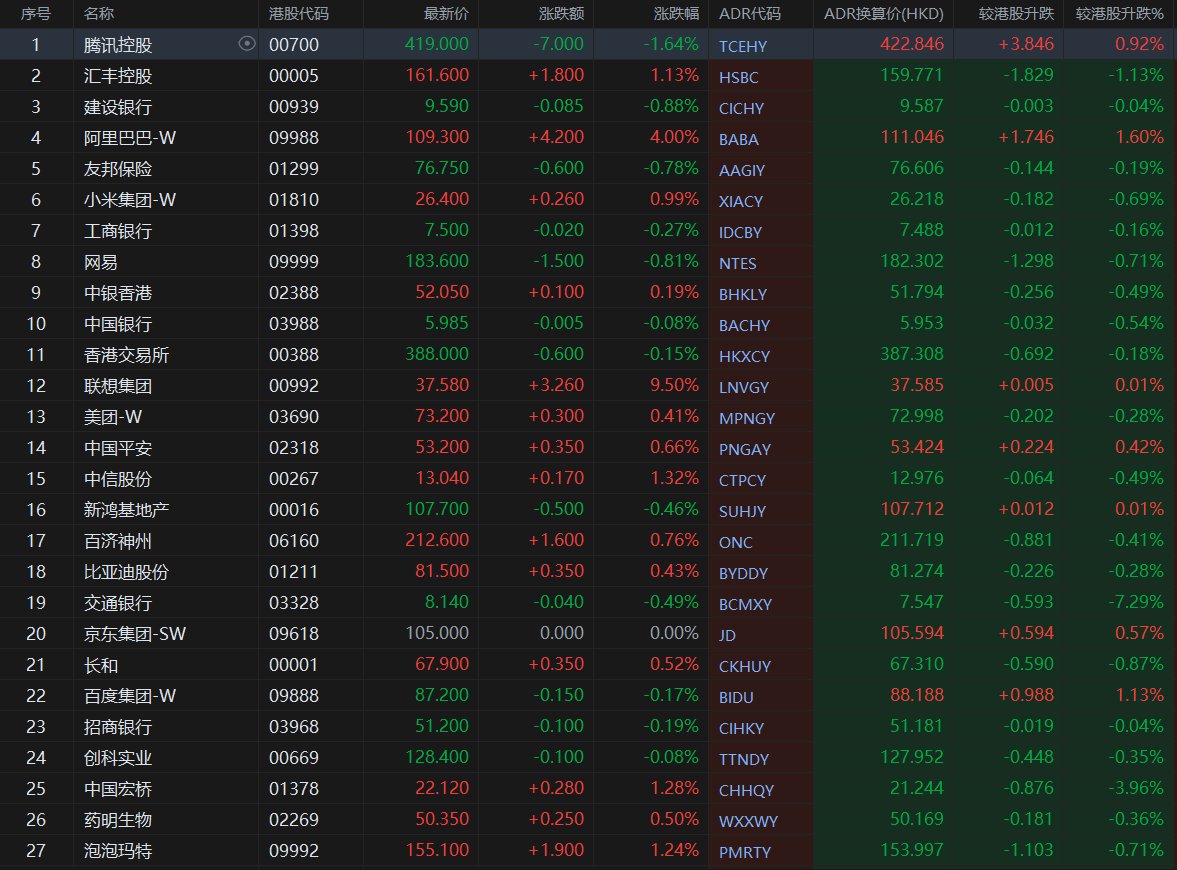This screenshot has width=1177, height=870.
Task: Sort by ADR换算价(HKD) column header
Action: pyautogui.click(x=884, y=14)
